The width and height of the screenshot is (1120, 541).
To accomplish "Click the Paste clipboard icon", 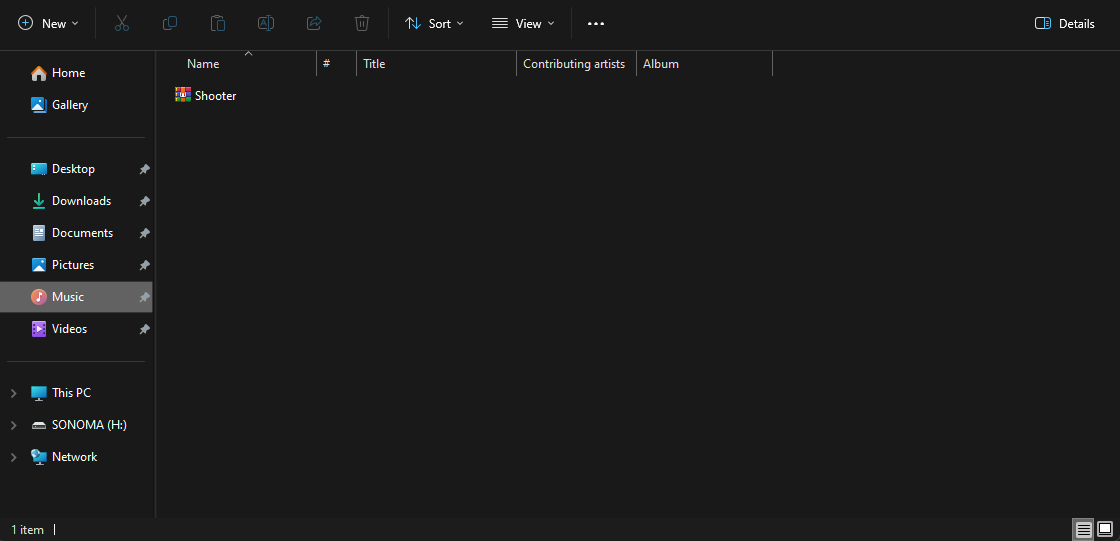I will (218, 23).
